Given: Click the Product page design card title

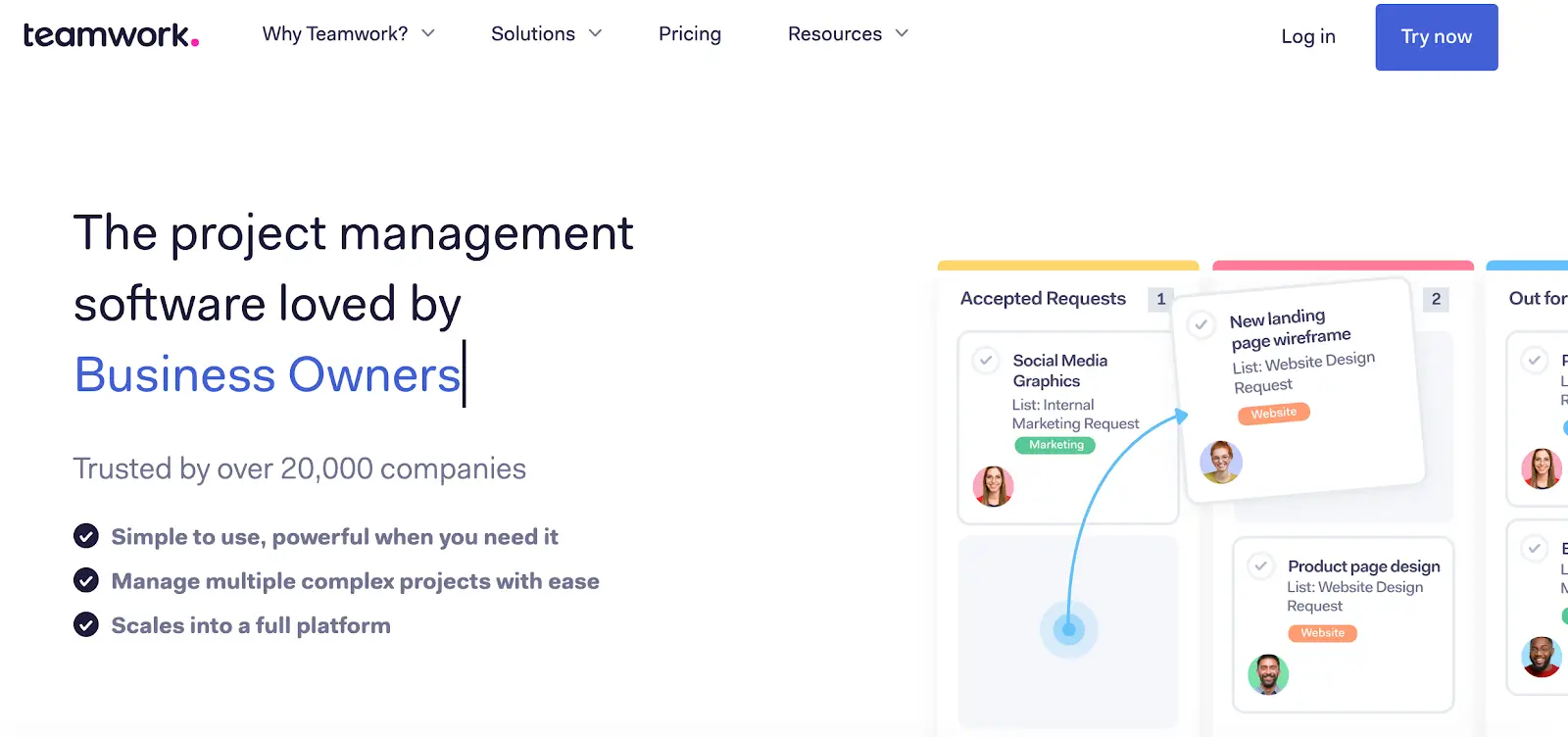Looking at the screenshot, I should [x=1364, y=566].
